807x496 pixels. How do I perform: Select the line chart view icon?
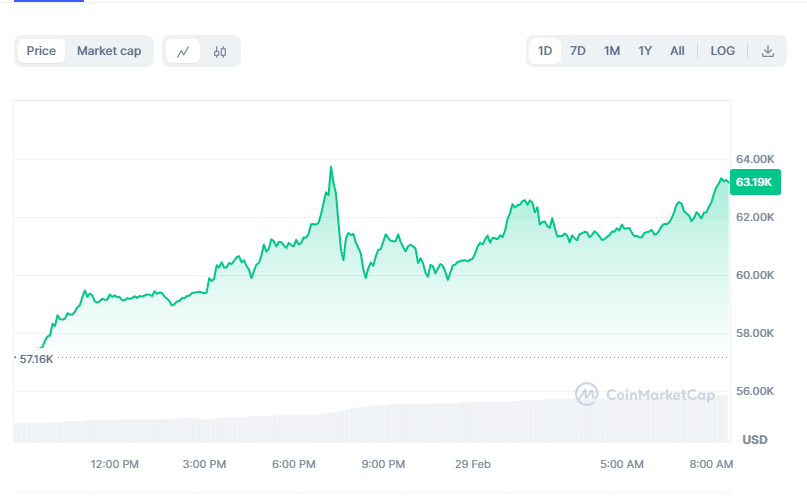183,51
